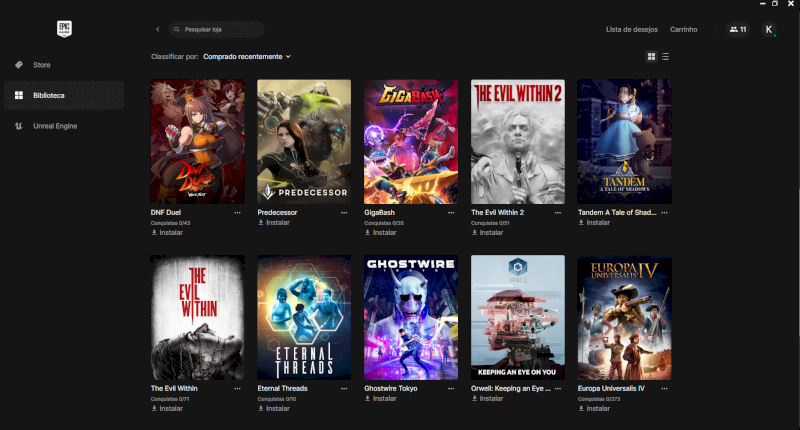The width and height of the screenshot is (800, 430).
Task: Select Biblioteca in the sidebar
Action: tap(64, 95)
